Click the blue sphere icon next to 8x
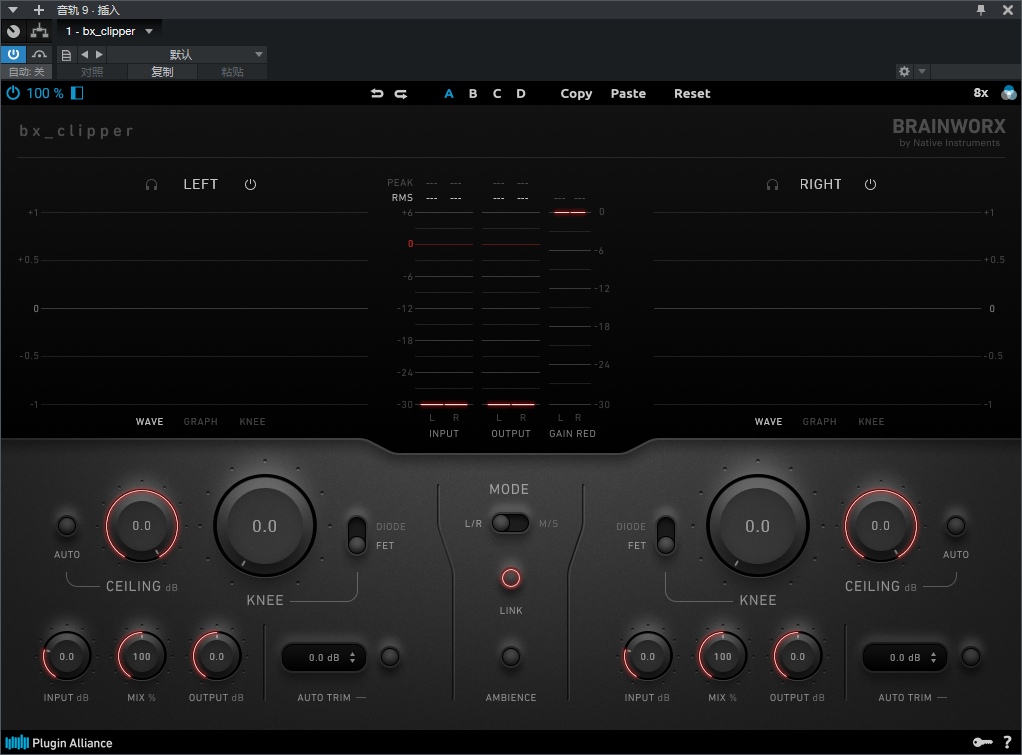The height and width of the screenshot is (755, 1022). tap(1008, 93)
